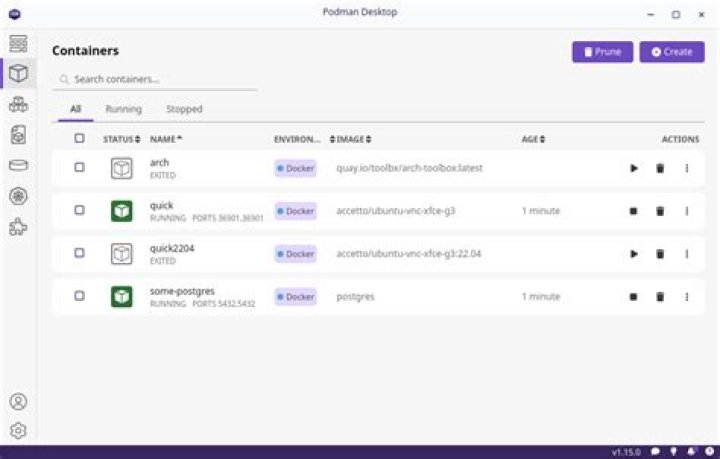Open the quick2204 container name

point(172,248)
